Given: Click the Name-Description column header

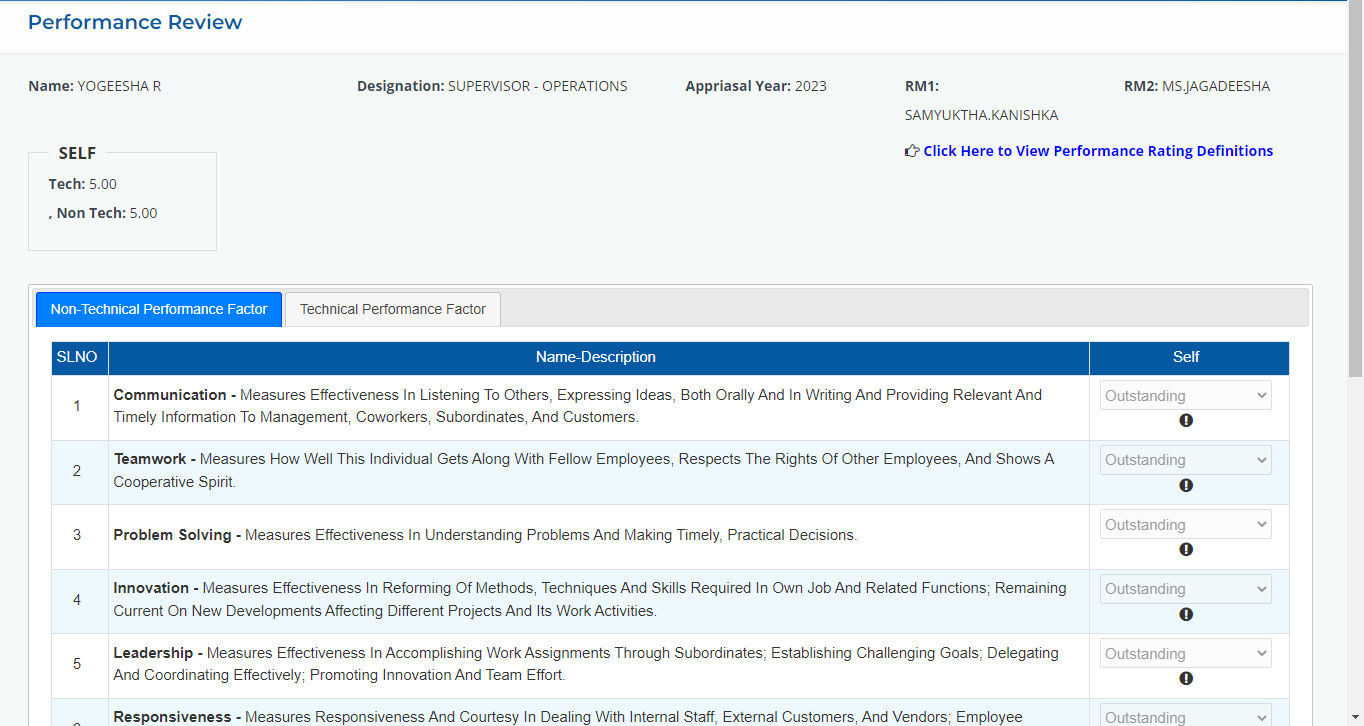Looking at the screenshot, I should pyautogui.click(x=596, y=357).
